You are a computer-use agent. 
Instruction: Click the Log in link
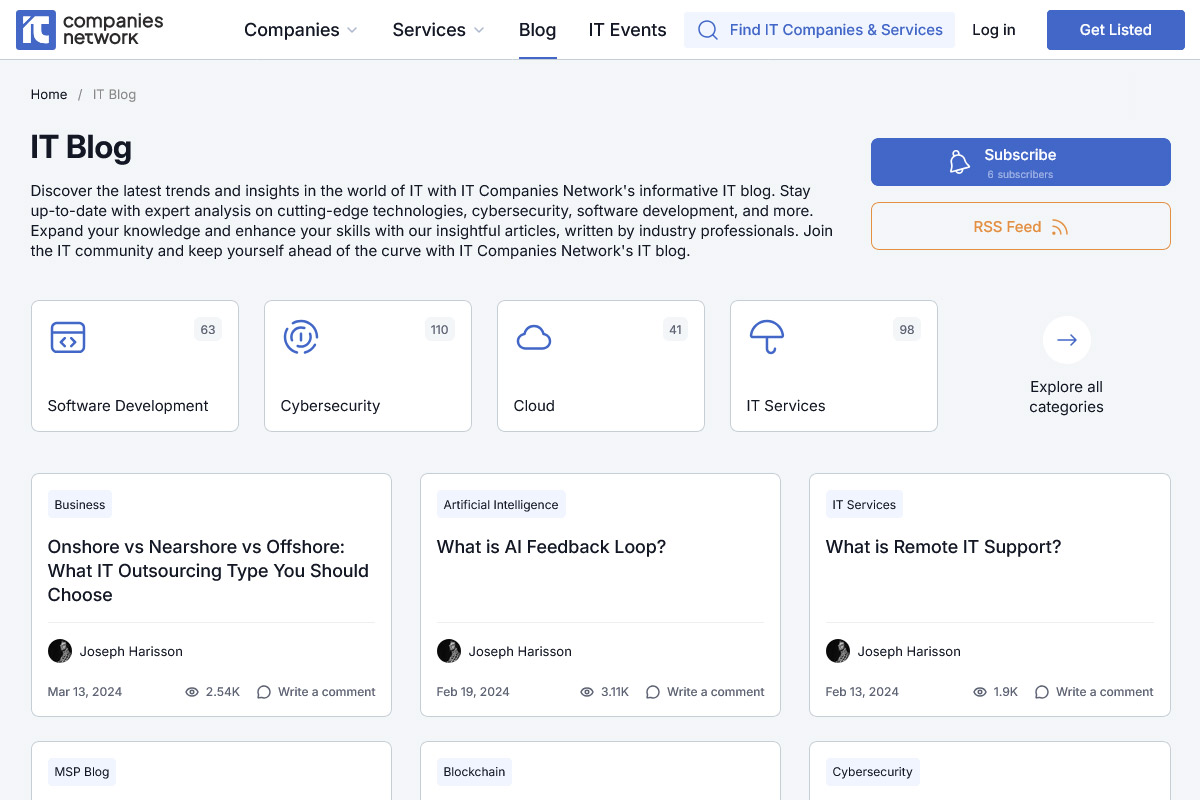(x=993, y=30)
